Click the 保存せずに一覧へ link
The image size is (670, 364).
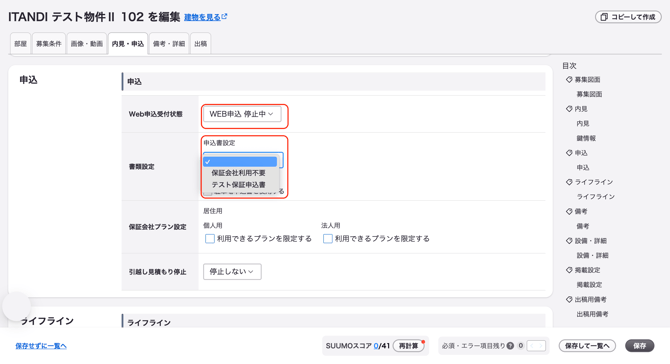[41, 346]
